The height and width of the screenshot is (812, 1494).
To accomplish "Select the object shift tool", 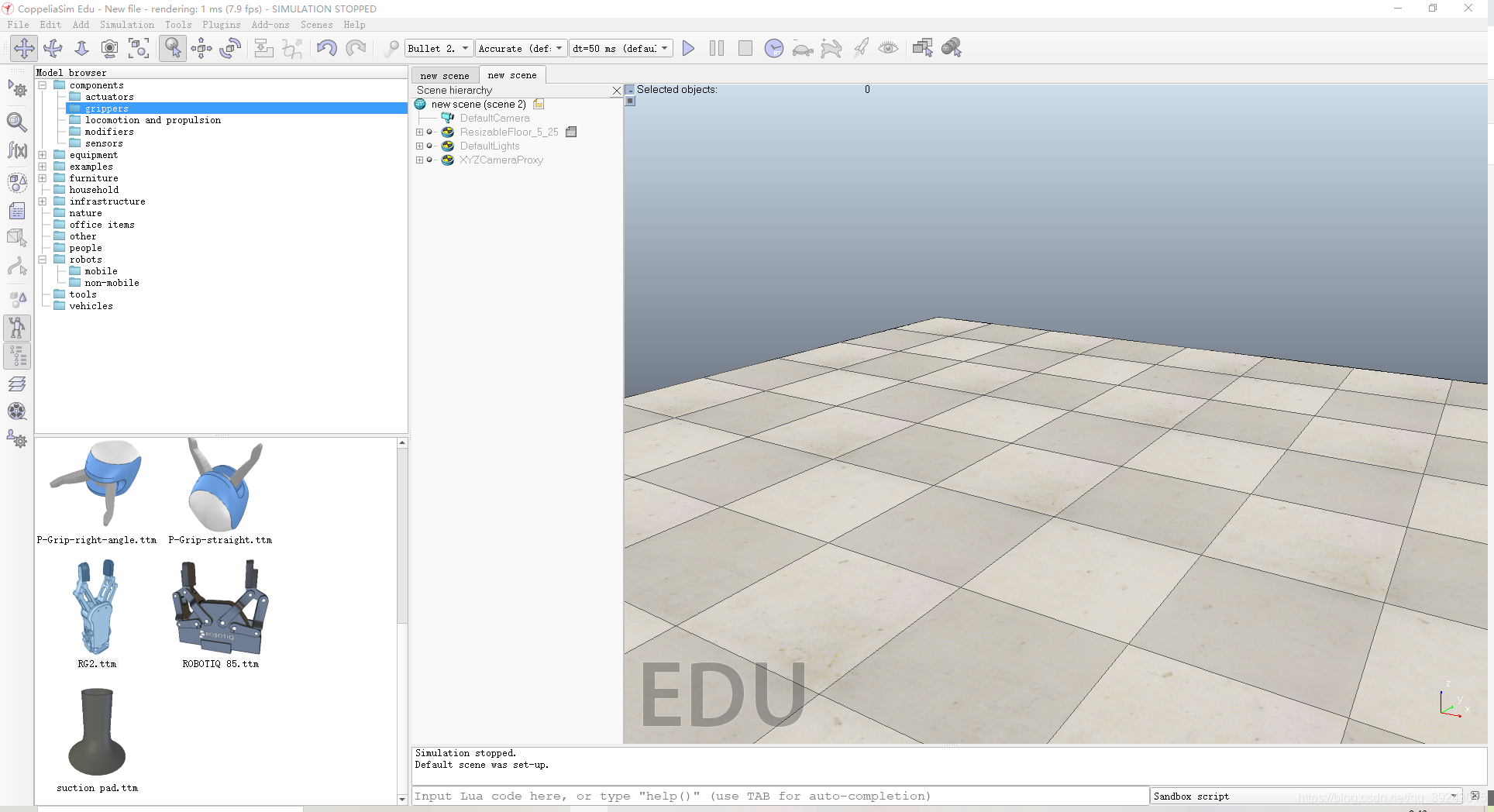I will [201, 48].
